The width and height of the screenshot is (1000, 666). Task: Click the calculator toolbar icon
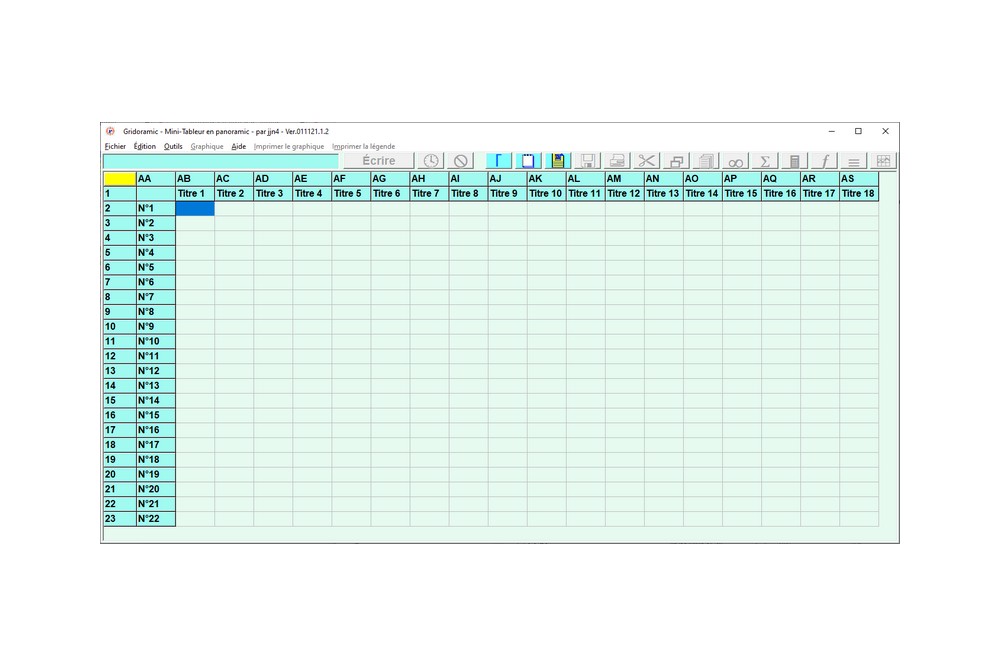(x=795, y=161)
